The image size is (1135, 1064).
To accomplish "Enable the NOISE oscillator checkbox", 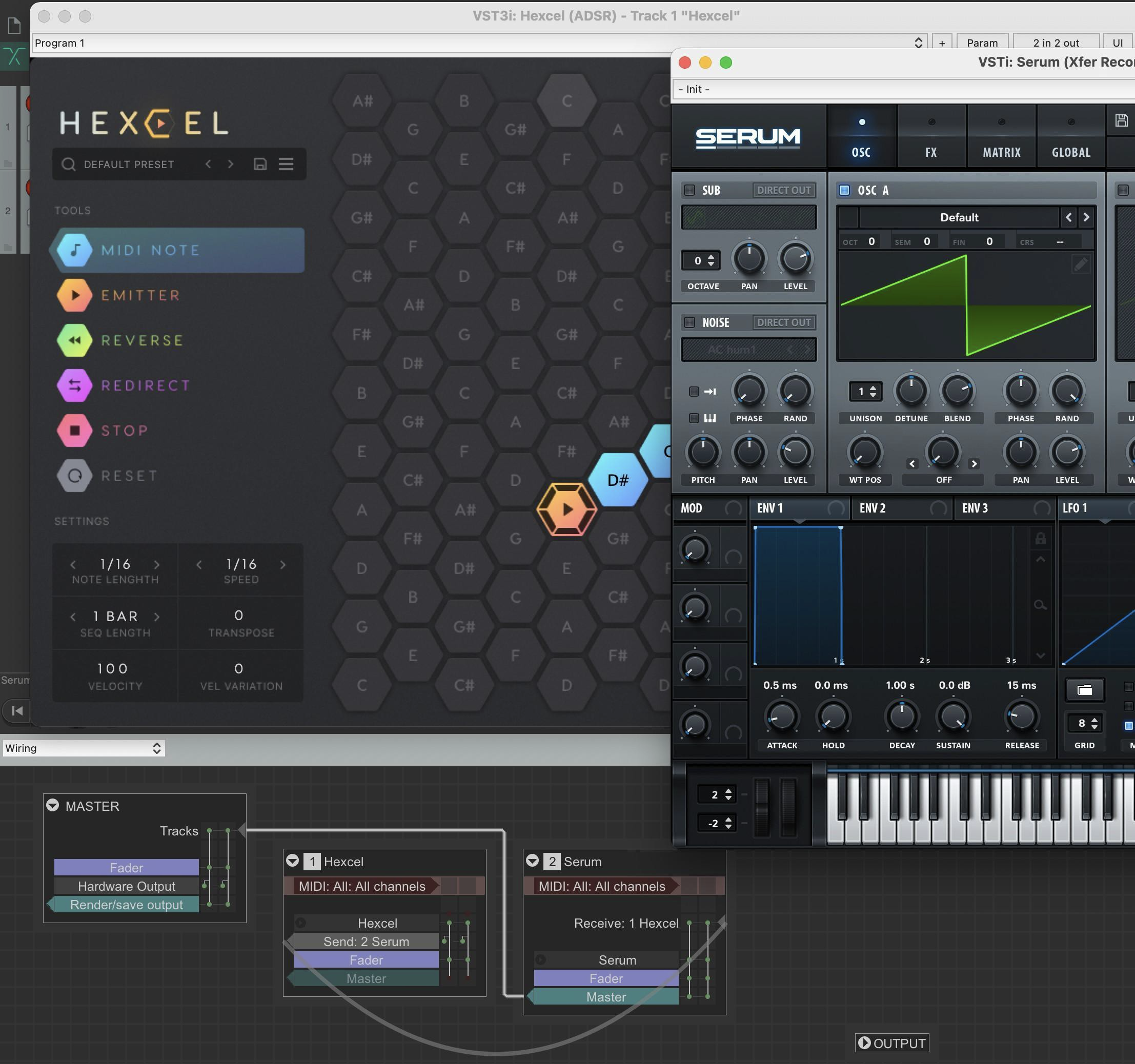I will (x=690, y=322).
